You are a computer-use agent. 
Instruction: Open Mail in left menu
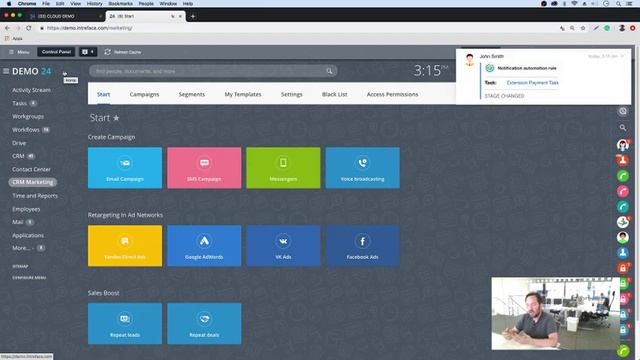[x=18, y=222]
